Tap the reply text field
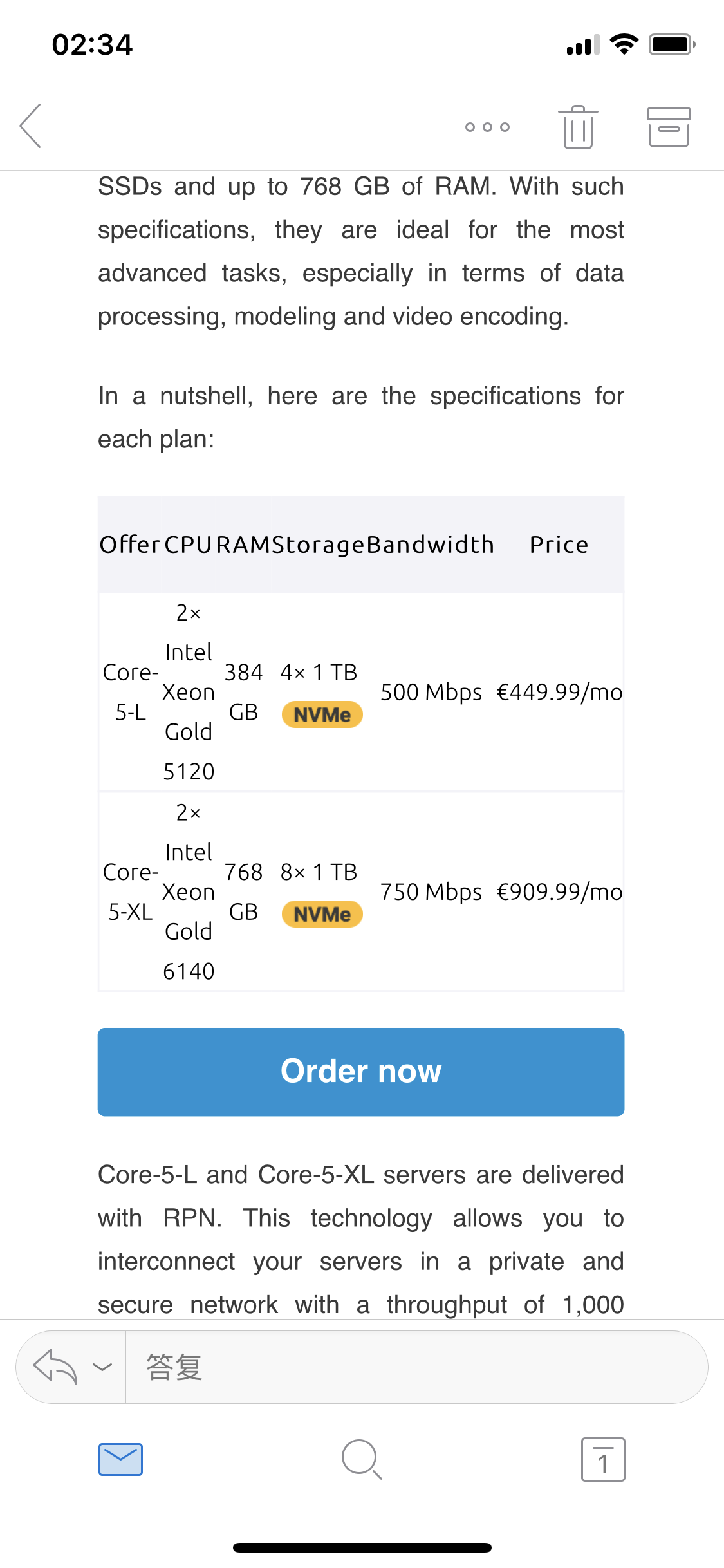Viewport: 724px width, 1568px height. (x=412, y=1367)
